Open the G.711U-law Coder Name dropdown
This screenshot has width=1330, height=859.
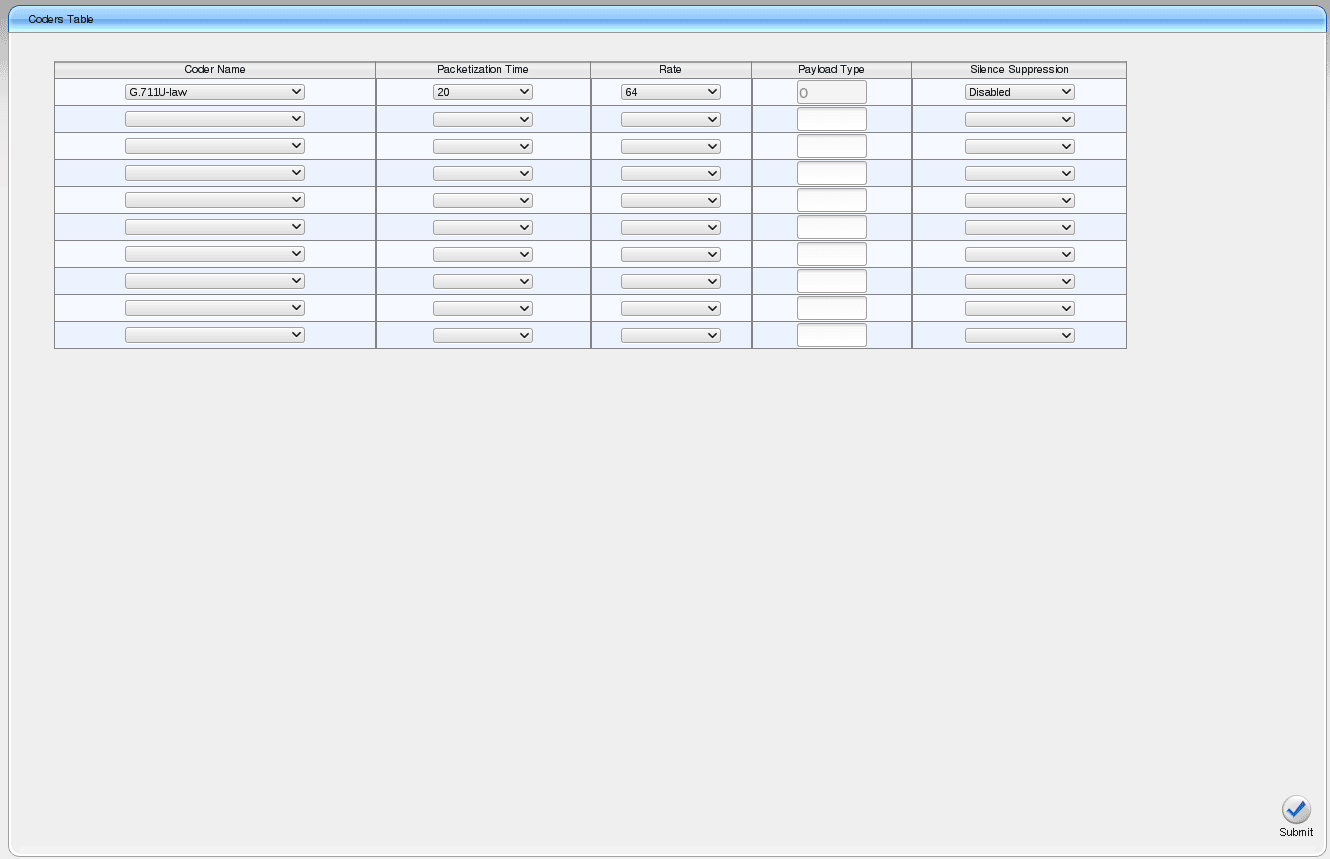[x=215, y=92]
